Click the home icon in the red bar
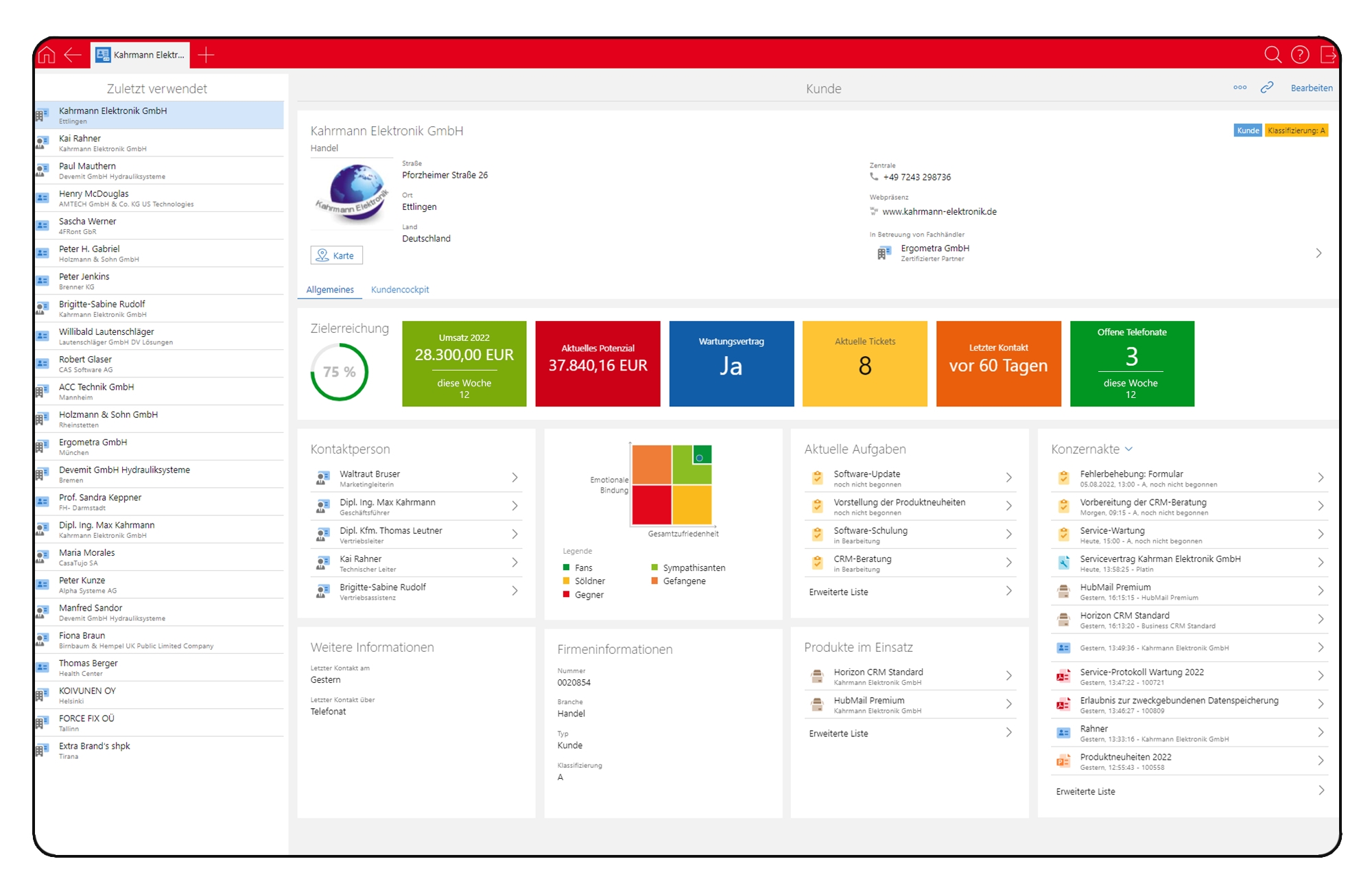 (47, 55)
